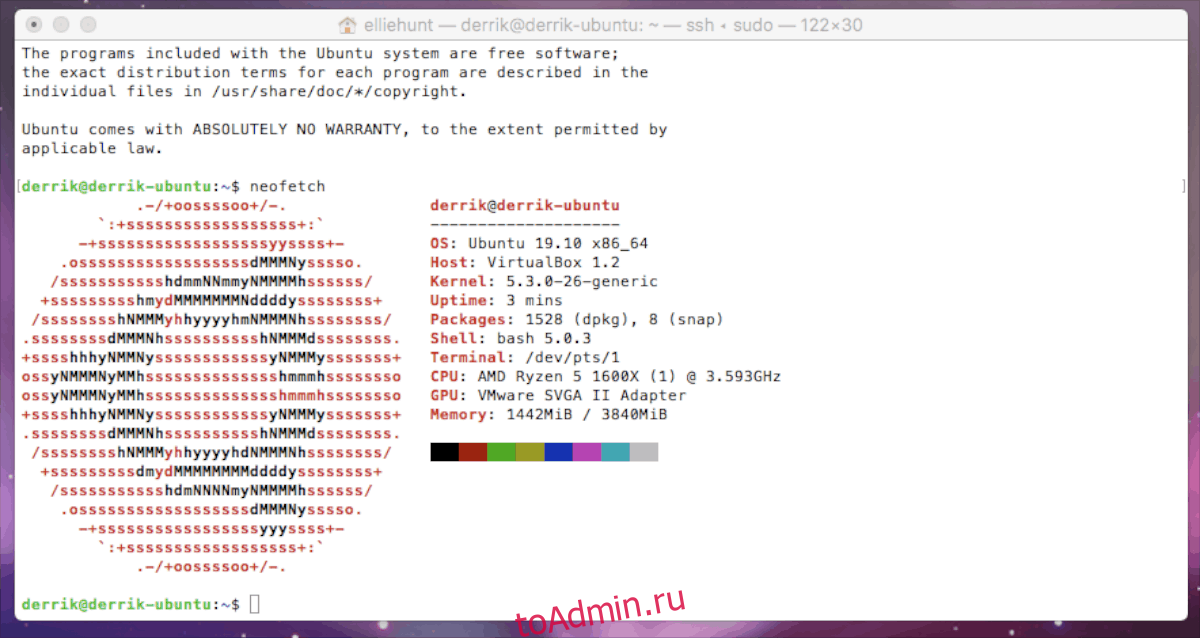Image resolution: width=1200 pixels, height=638 pixels.
Task: Click the gray close window button
Action: coord(36,25)
